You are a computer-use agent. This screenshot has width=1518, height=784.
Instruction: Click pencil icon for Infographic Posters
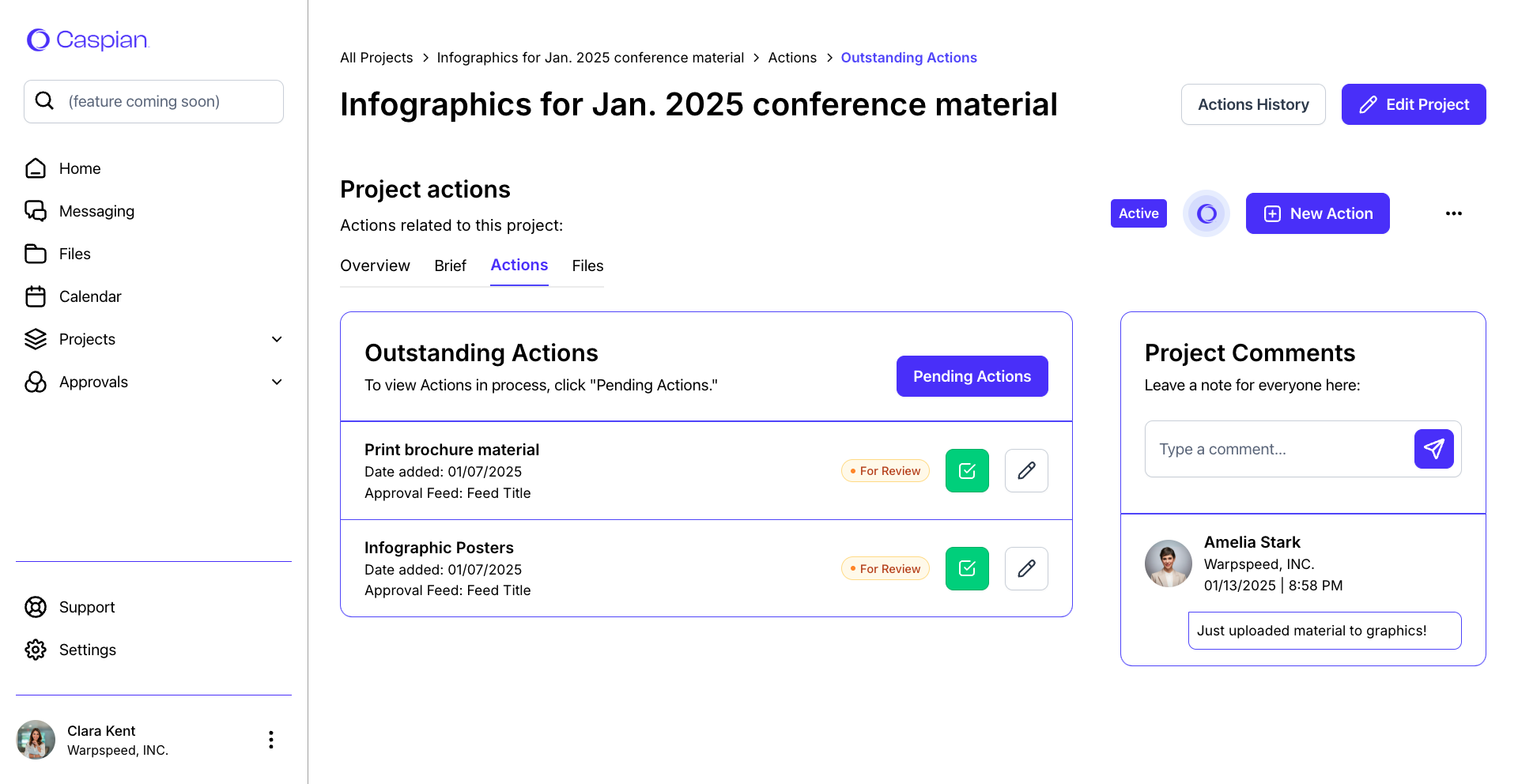click(x=1026, y=569)
